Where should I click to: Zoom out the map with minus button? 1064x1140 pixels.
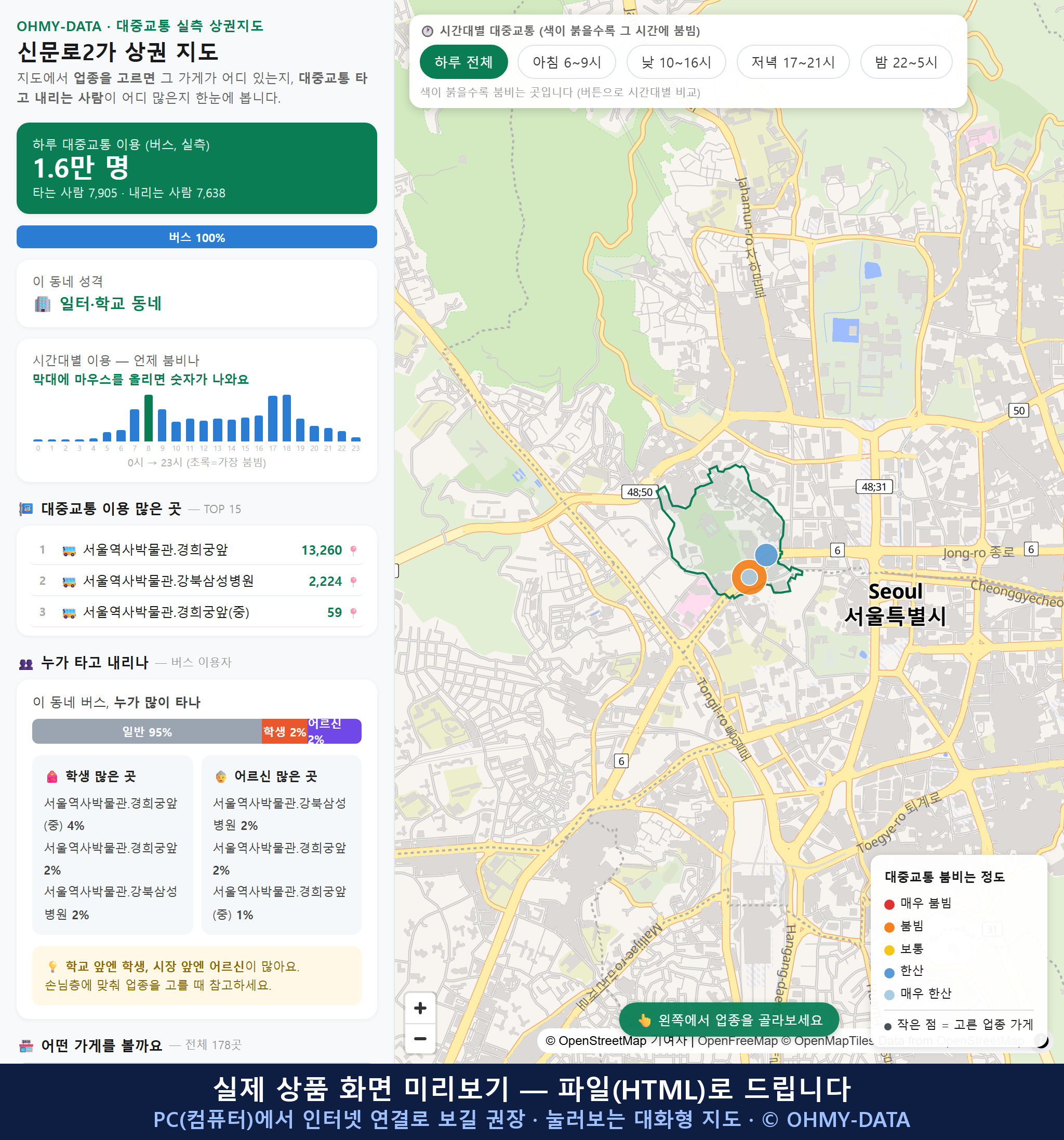click(420, 1039)
